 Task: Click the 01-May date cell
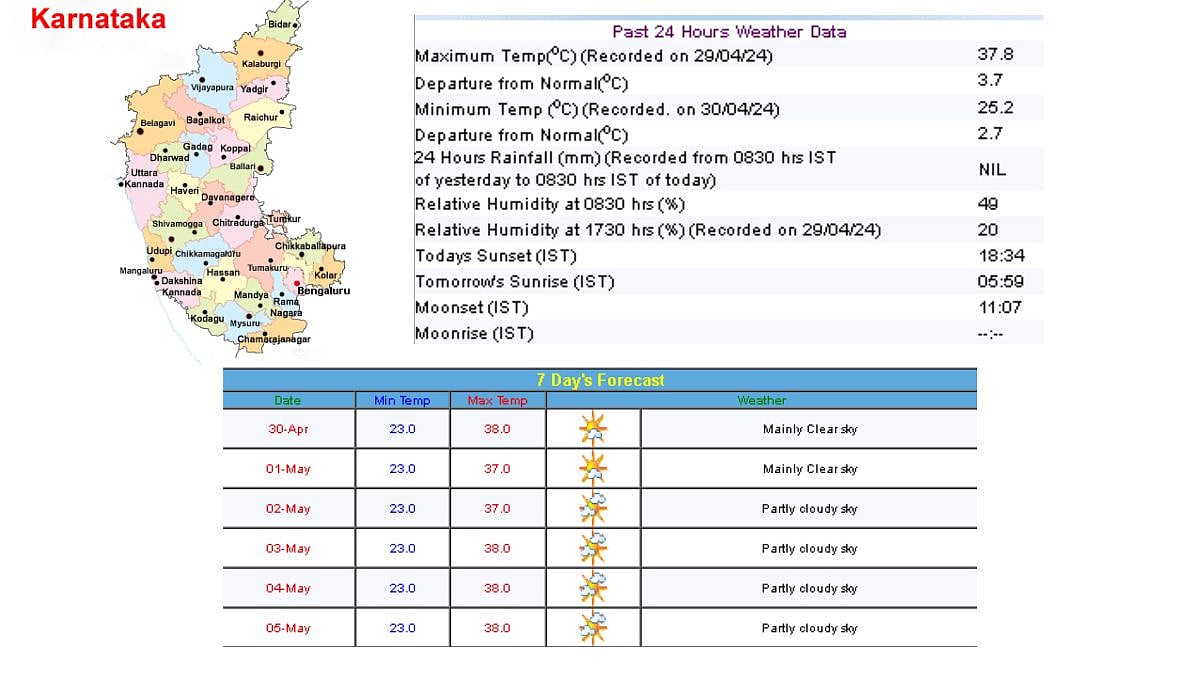coord(288,469)
